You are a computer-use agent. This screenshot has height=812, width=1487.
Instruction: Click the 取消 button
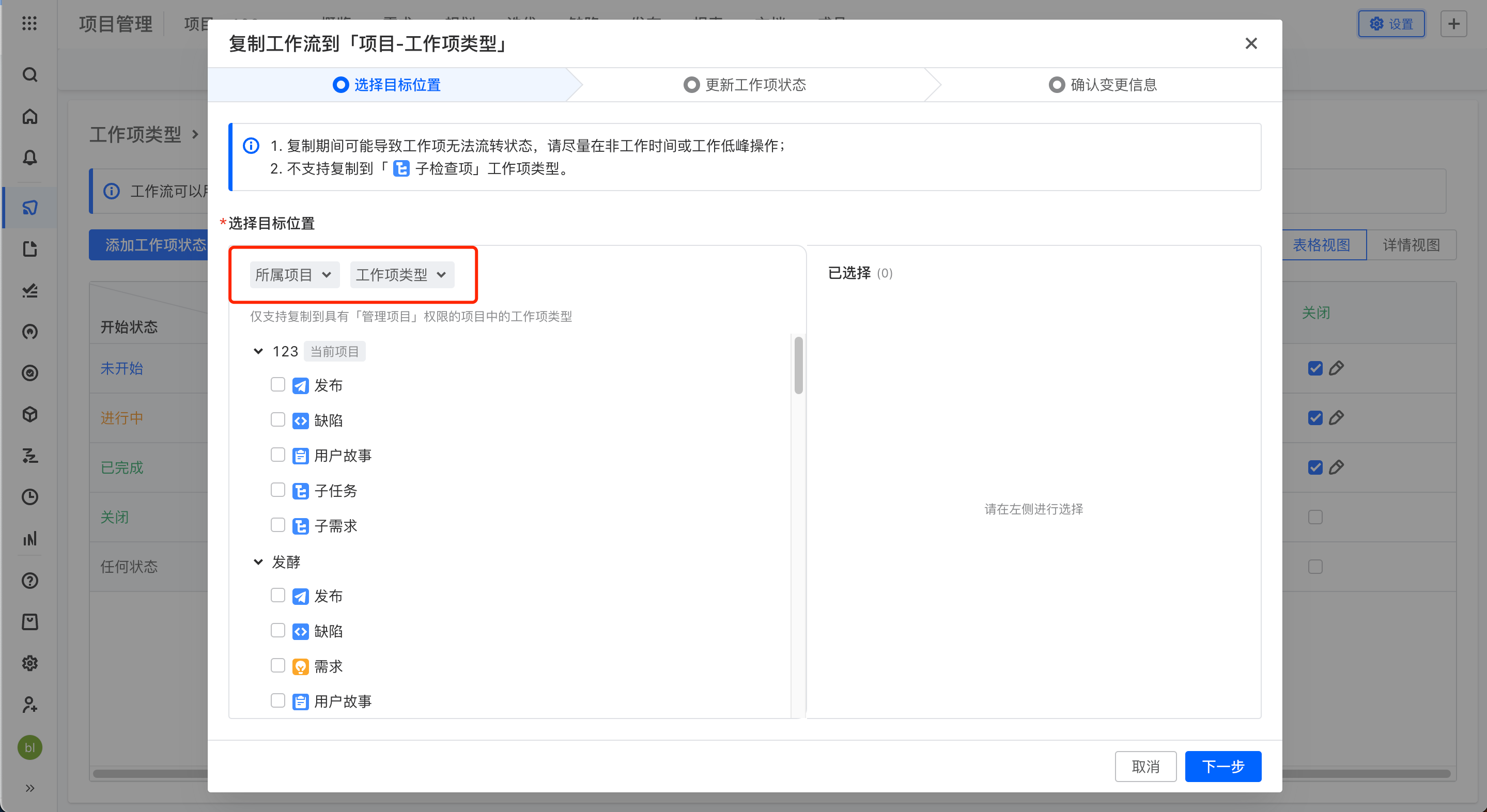point(1145,767)
